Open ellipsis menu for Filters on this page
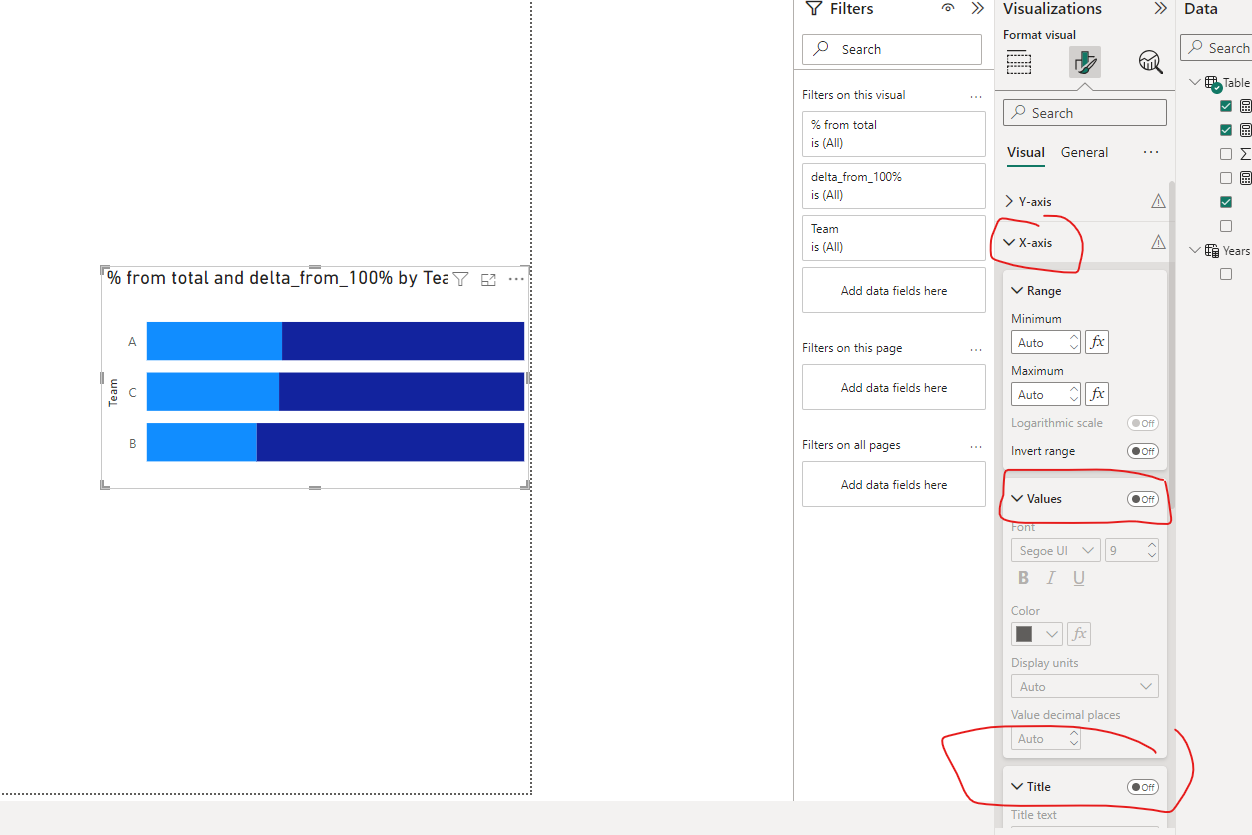 tap(976, 349)
